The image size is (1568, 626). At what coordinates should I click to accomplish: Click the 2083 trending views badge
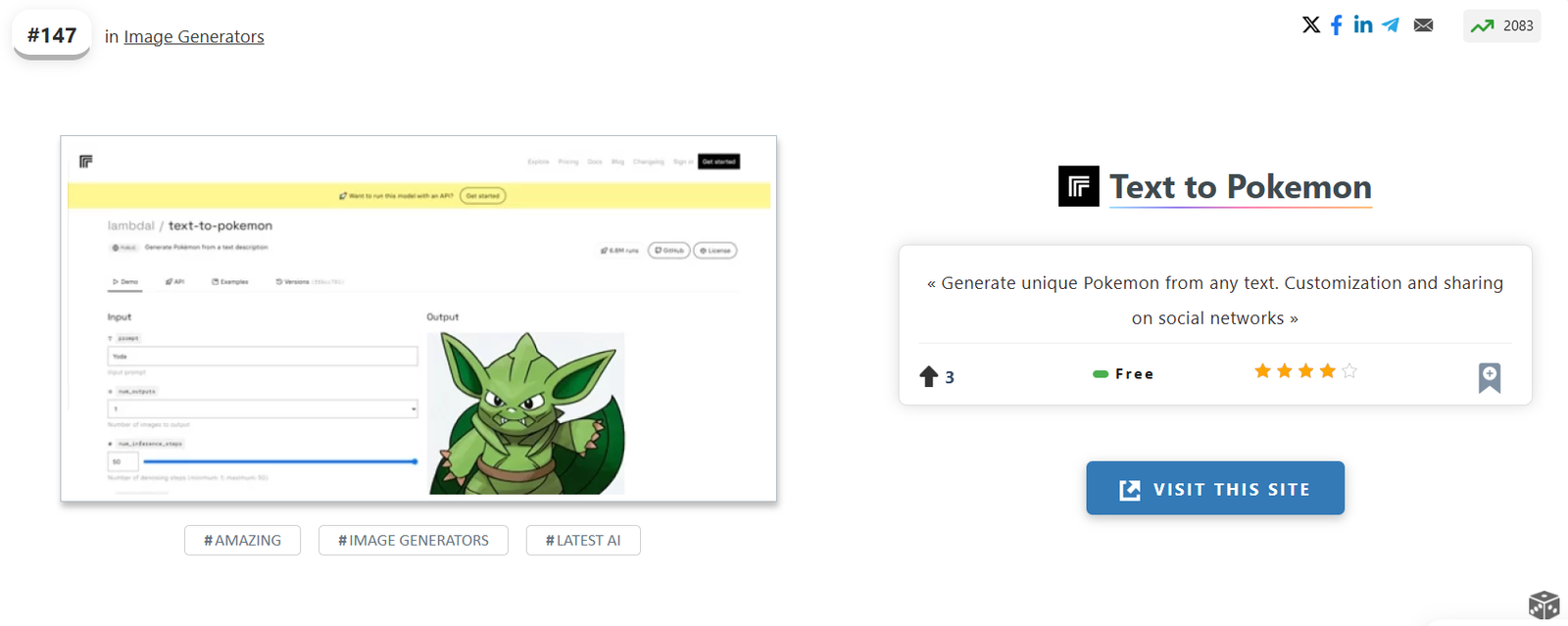[1502, 25]
